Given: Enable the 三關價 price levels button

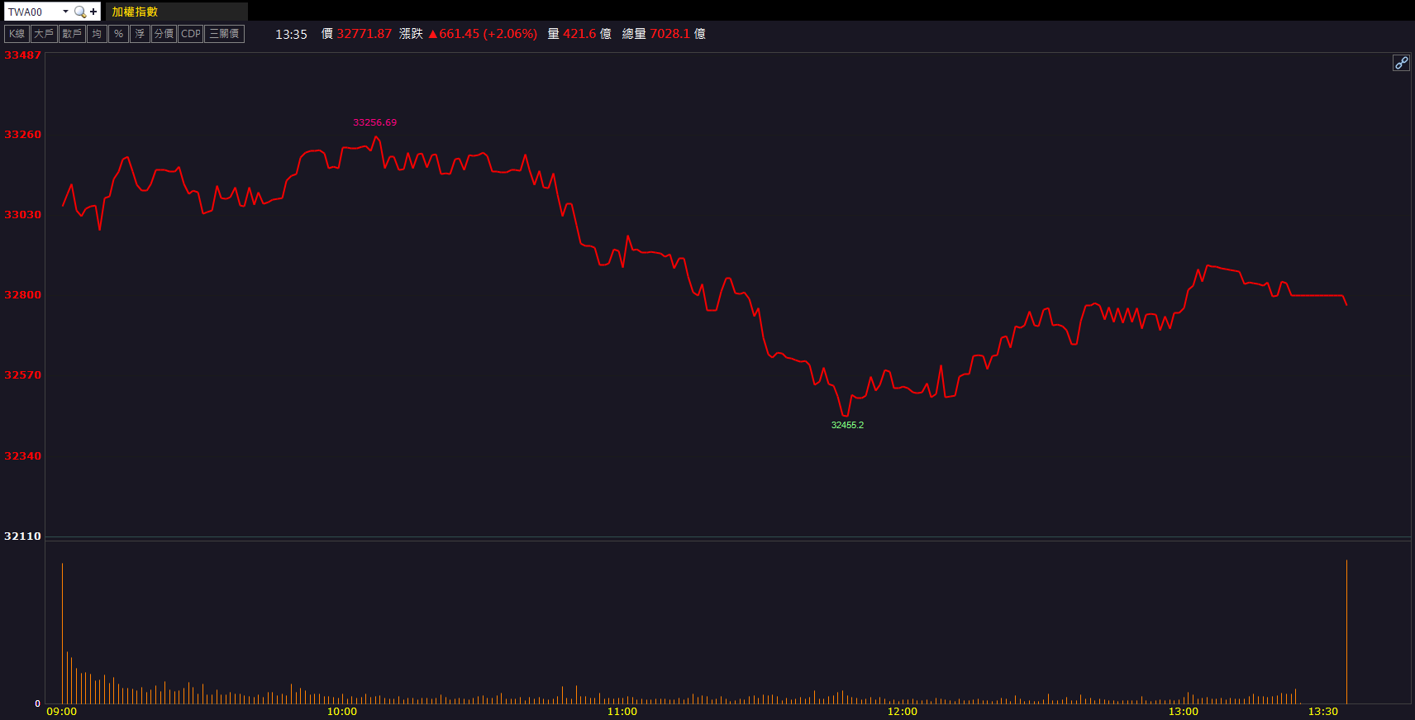Looking at the screenshot, I should (x=224, y=34).
